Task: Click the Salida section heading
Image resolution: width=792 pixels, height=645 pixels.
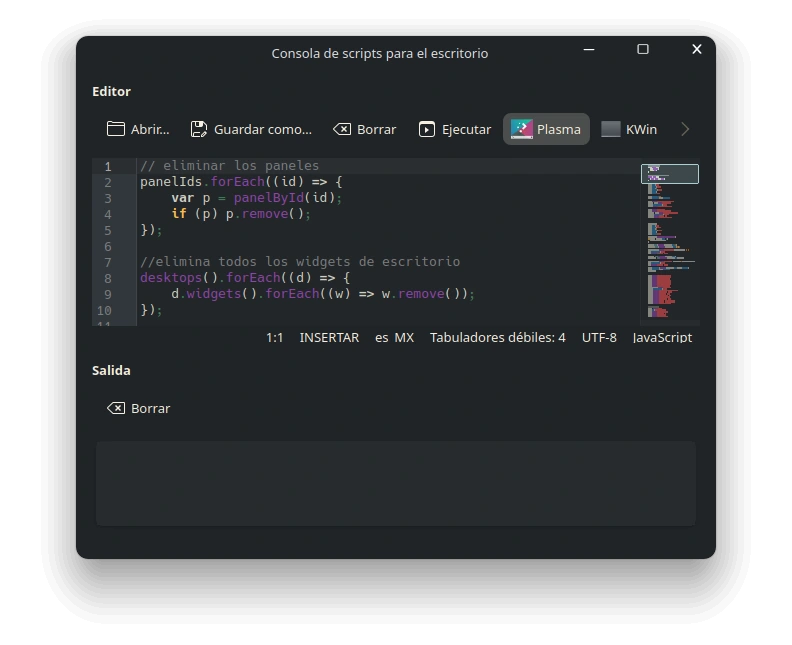Action: 111,371
